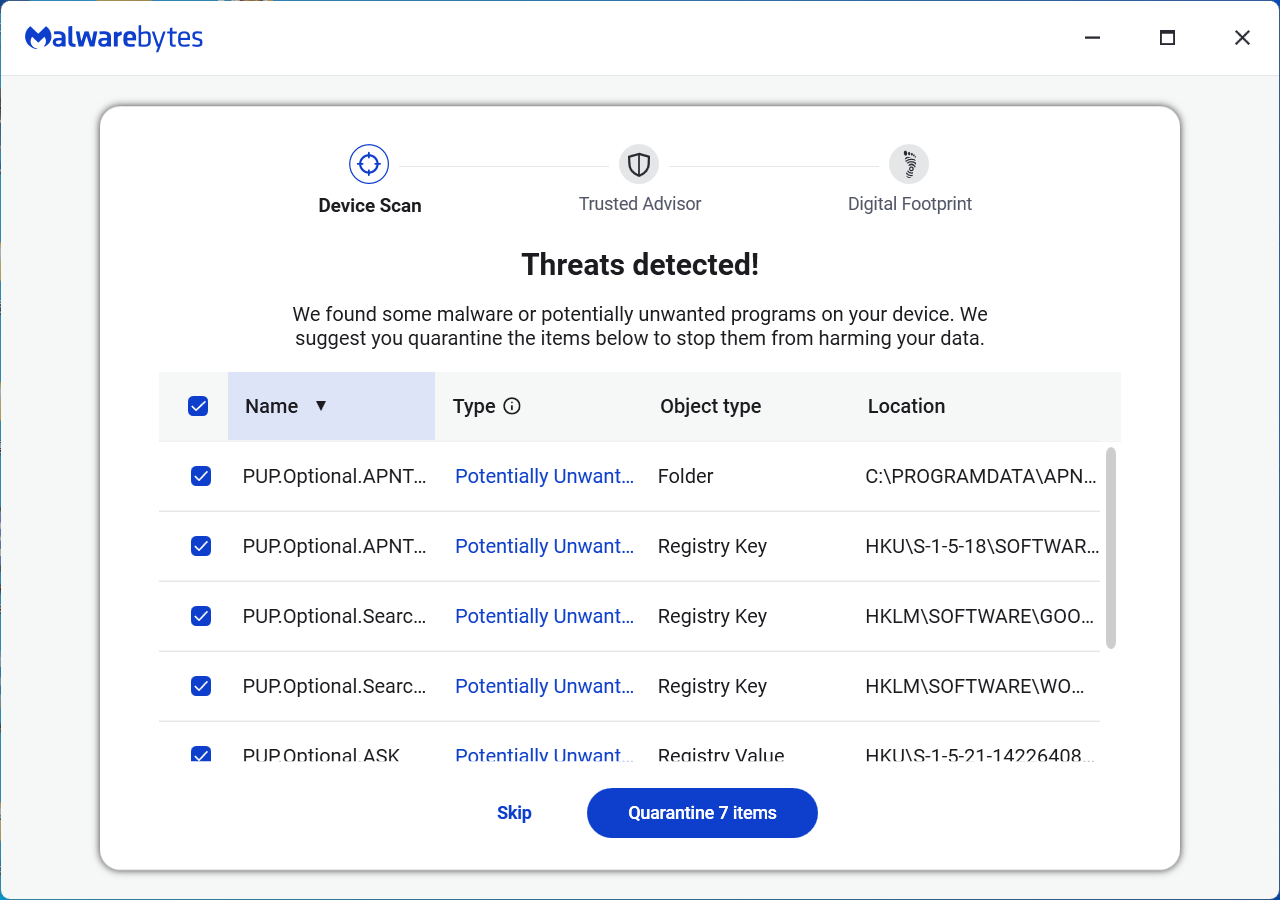Click the Name column sort arrow
Screen dimensions: 1280x900
pos(321,406)
